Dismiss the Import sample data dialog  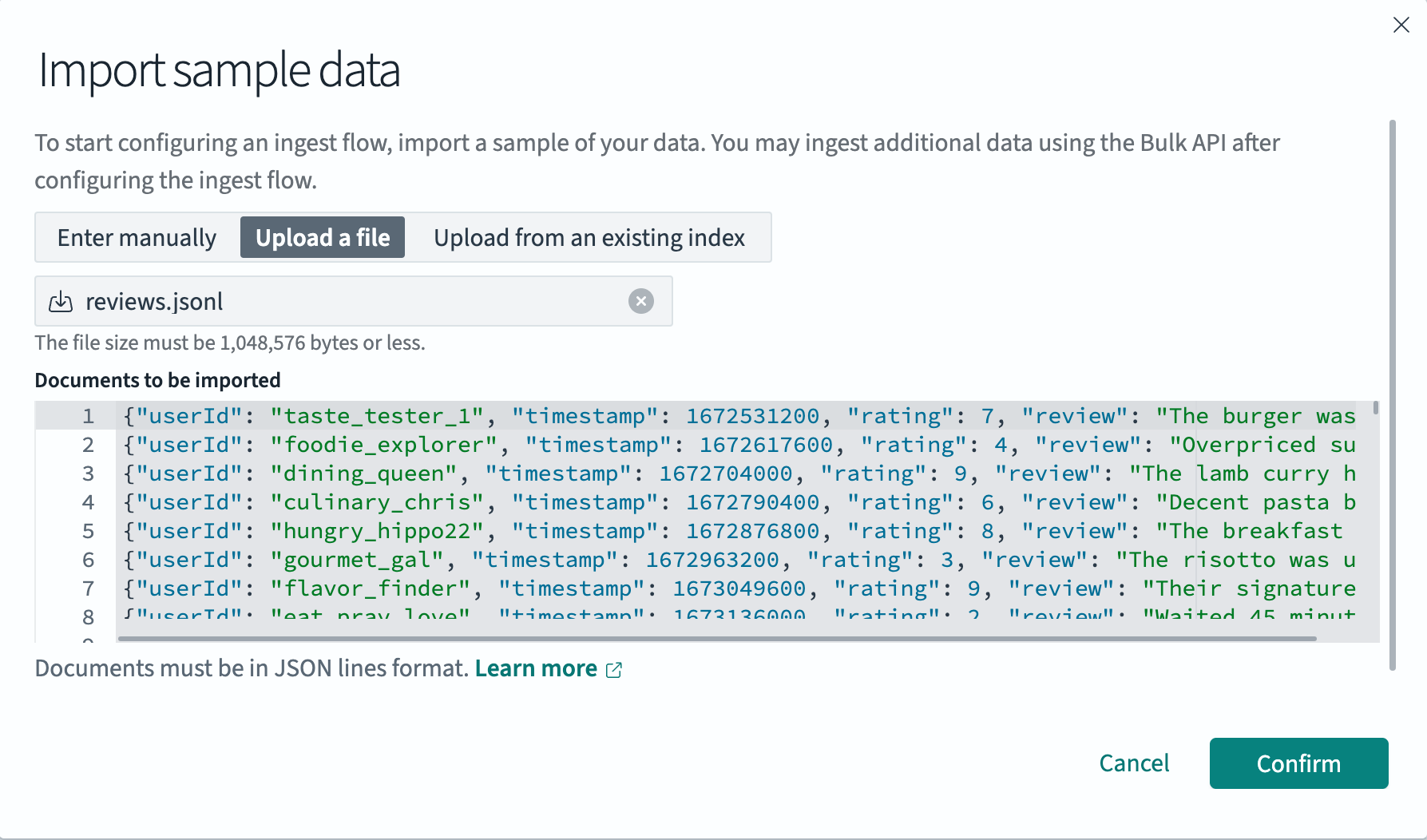point(1402,25)
